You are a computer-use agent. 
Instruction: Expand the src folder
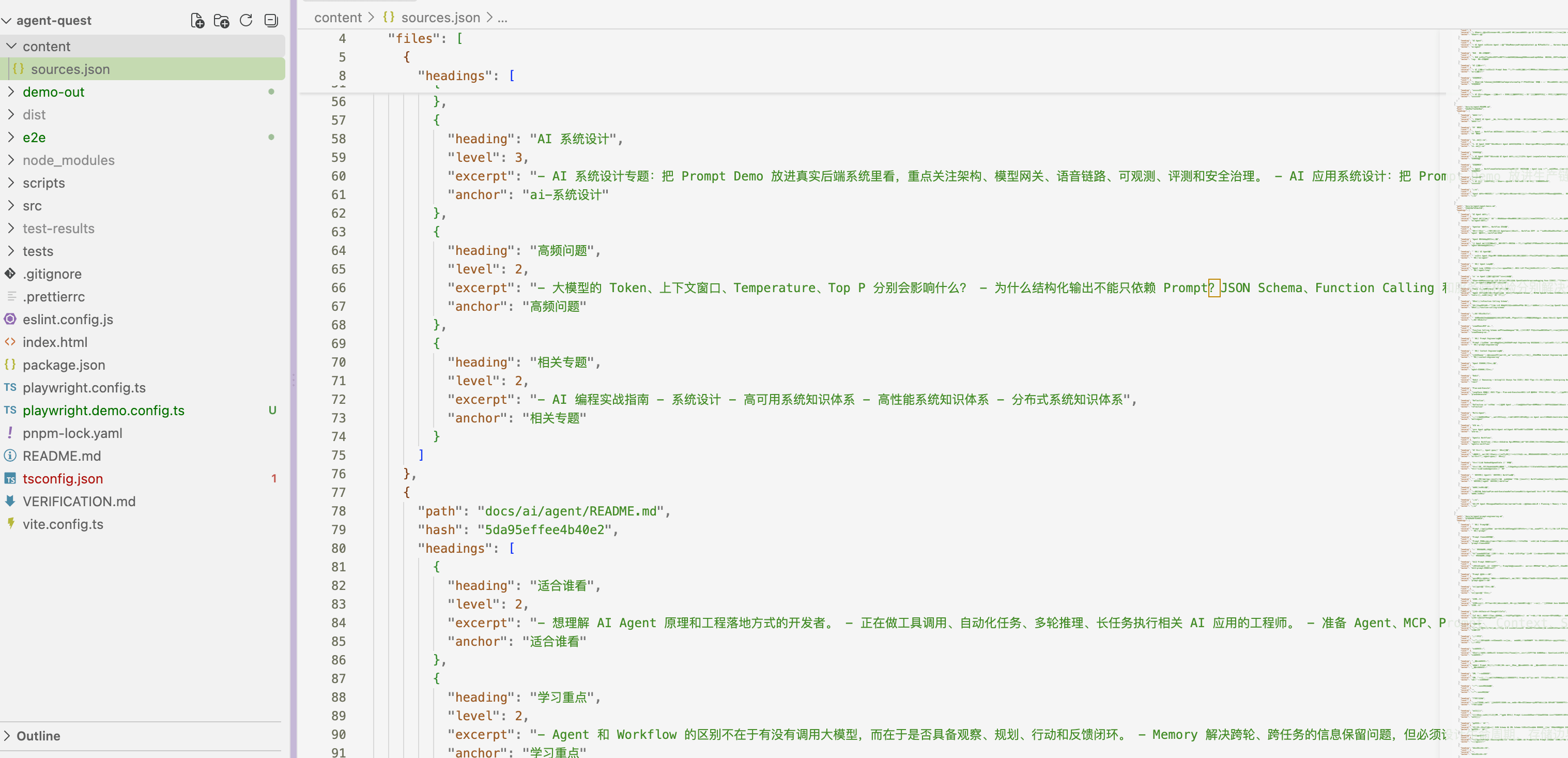coord(11,205)
